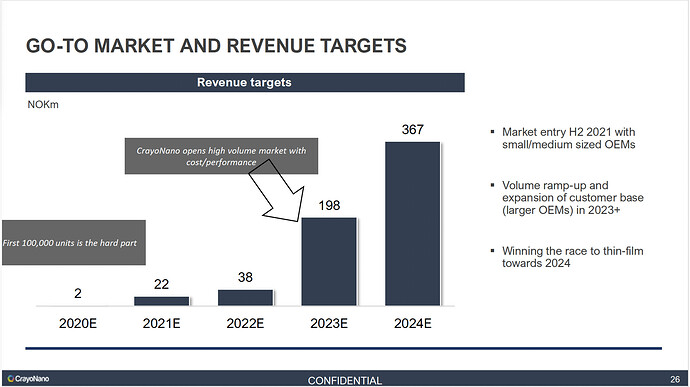Click the 2020E axis label
690x387 pixels.
coord(78,324)
